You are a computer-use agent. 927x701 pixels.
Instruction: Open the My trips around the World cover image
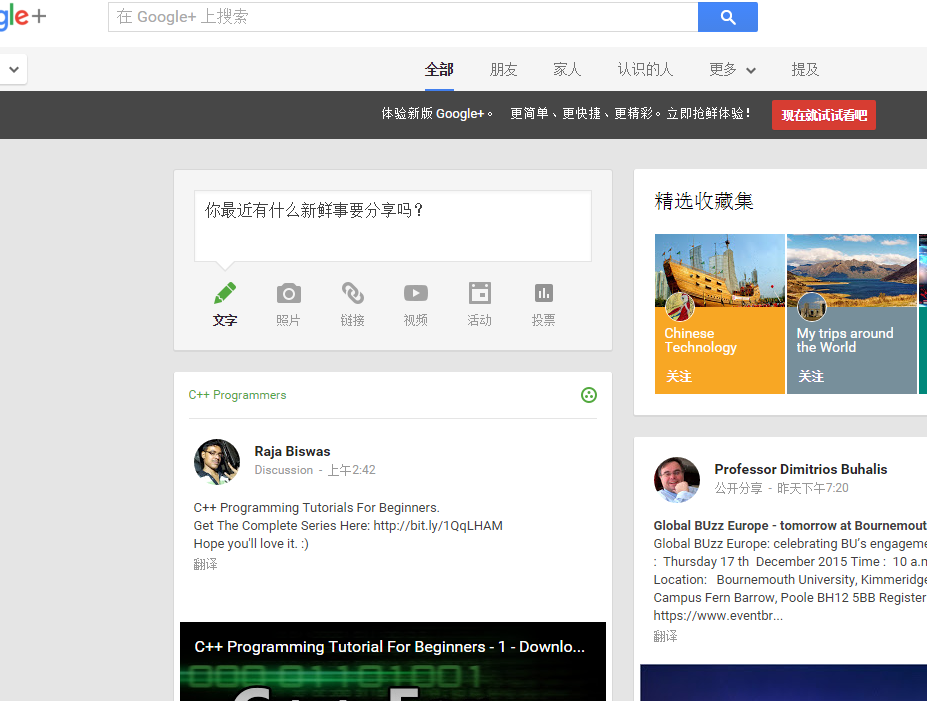pos(852,271)
